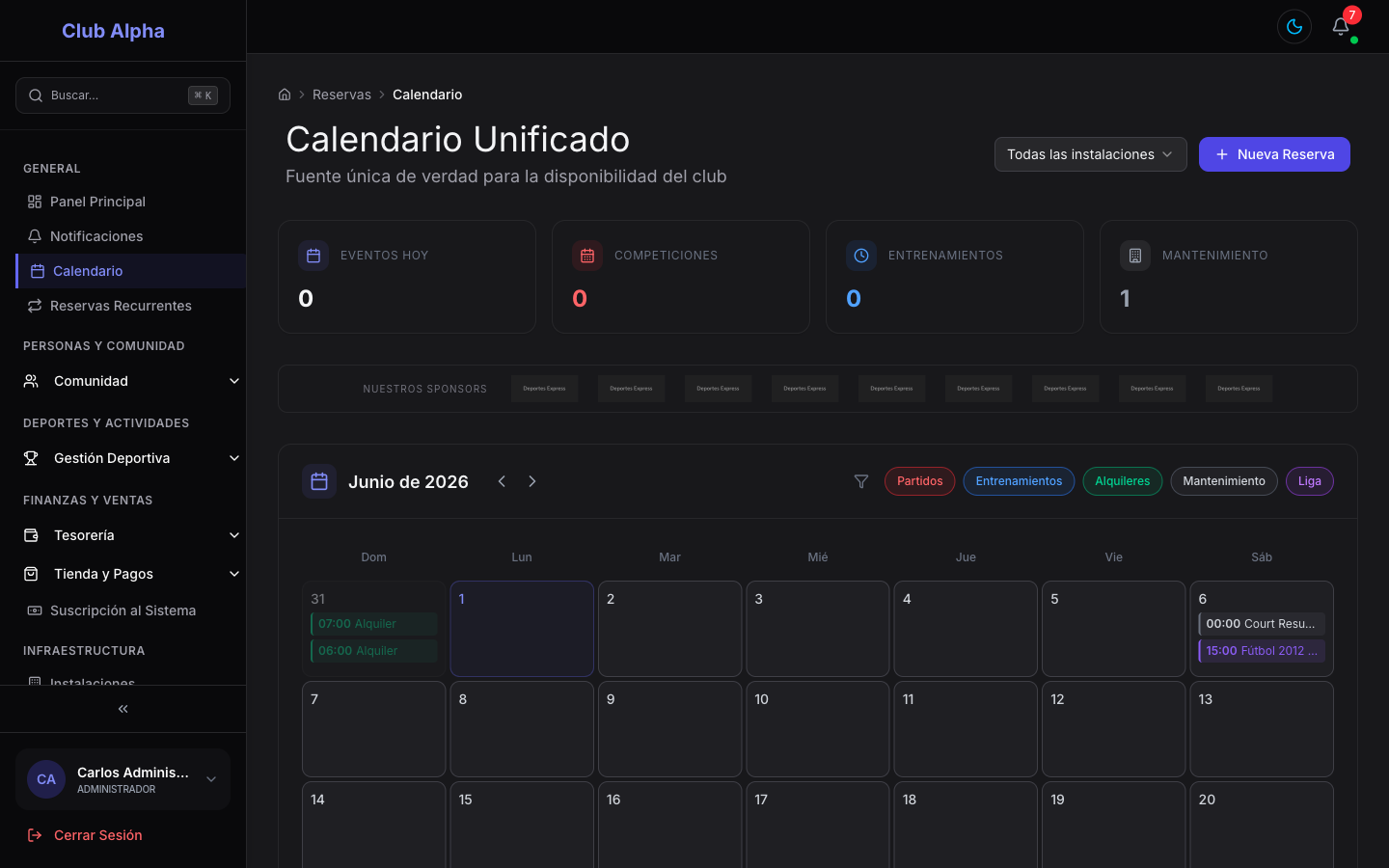Click the Reservas Recurrentes repeat icon
Viewport: 1389px width, 868px height.
(x=35, y=306)
